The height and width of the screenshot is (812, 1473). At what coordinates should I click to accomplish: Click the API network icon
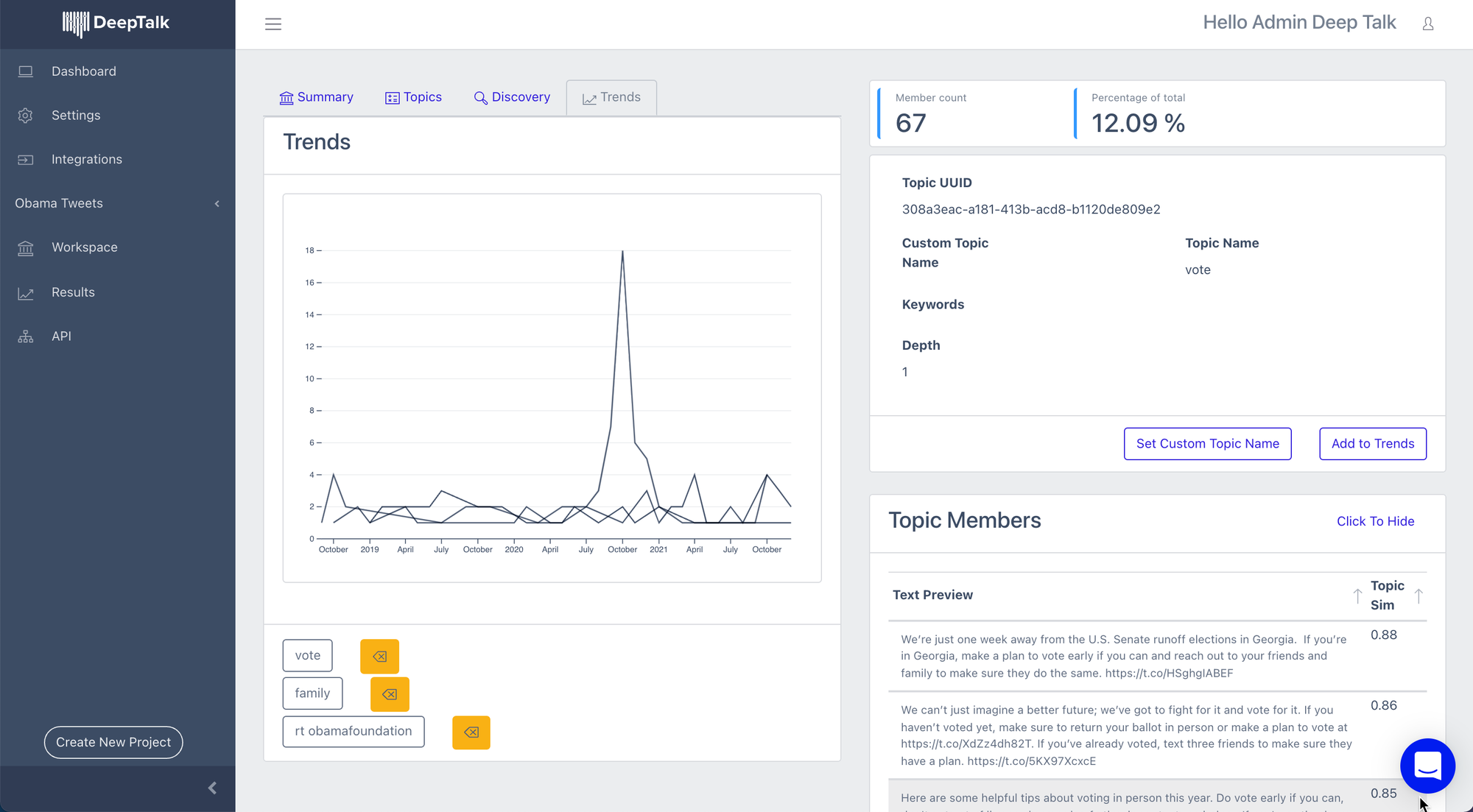click(26, 336)
